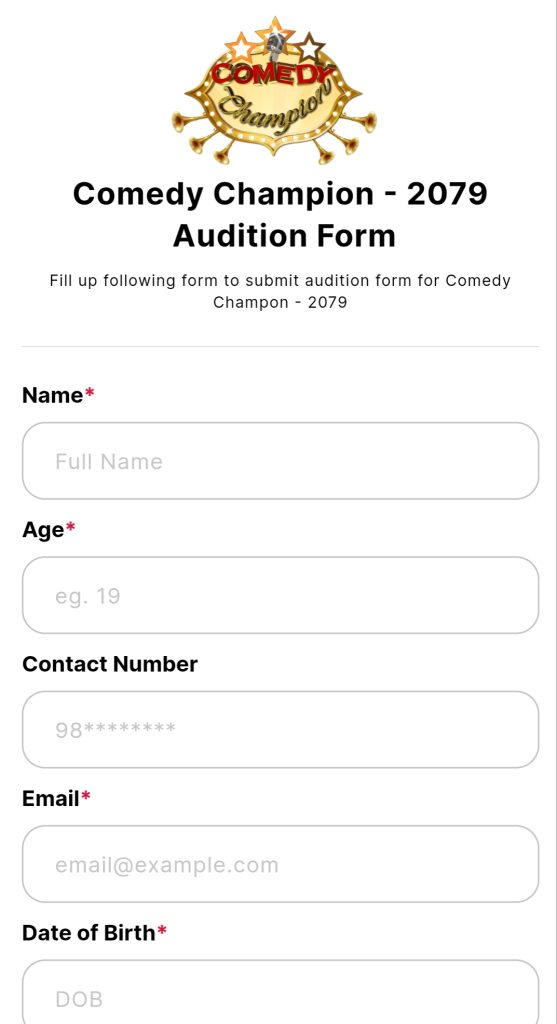
Task: Click the red asterisk beside Email label
Action: (86, 797)
